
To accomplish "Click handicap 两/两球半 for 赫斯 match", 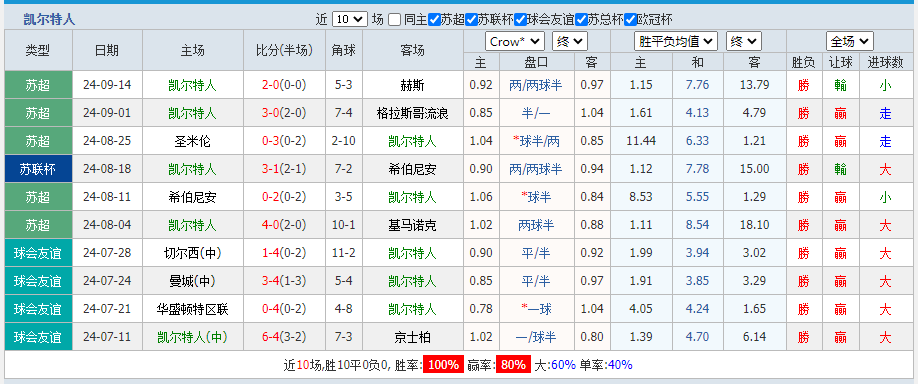I will (x=536, y=85).
